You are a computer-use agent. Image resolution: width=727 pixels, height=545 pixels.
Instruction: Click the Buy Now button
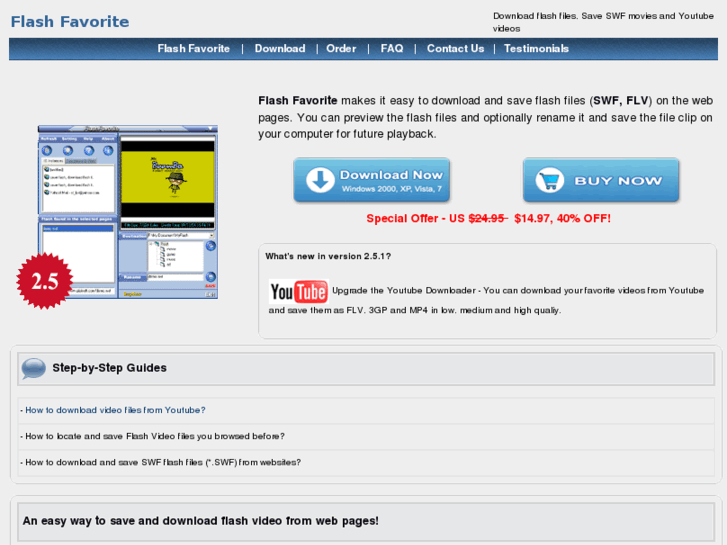[601, 180]
